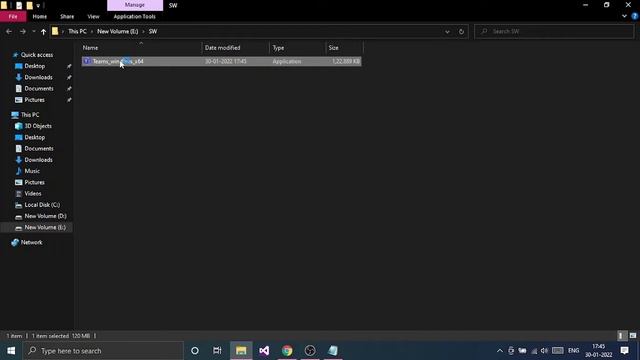This screenshot has height=360, width=640.
Task: Open OBS Studio from the taskbar
Action: pos(310,351)
